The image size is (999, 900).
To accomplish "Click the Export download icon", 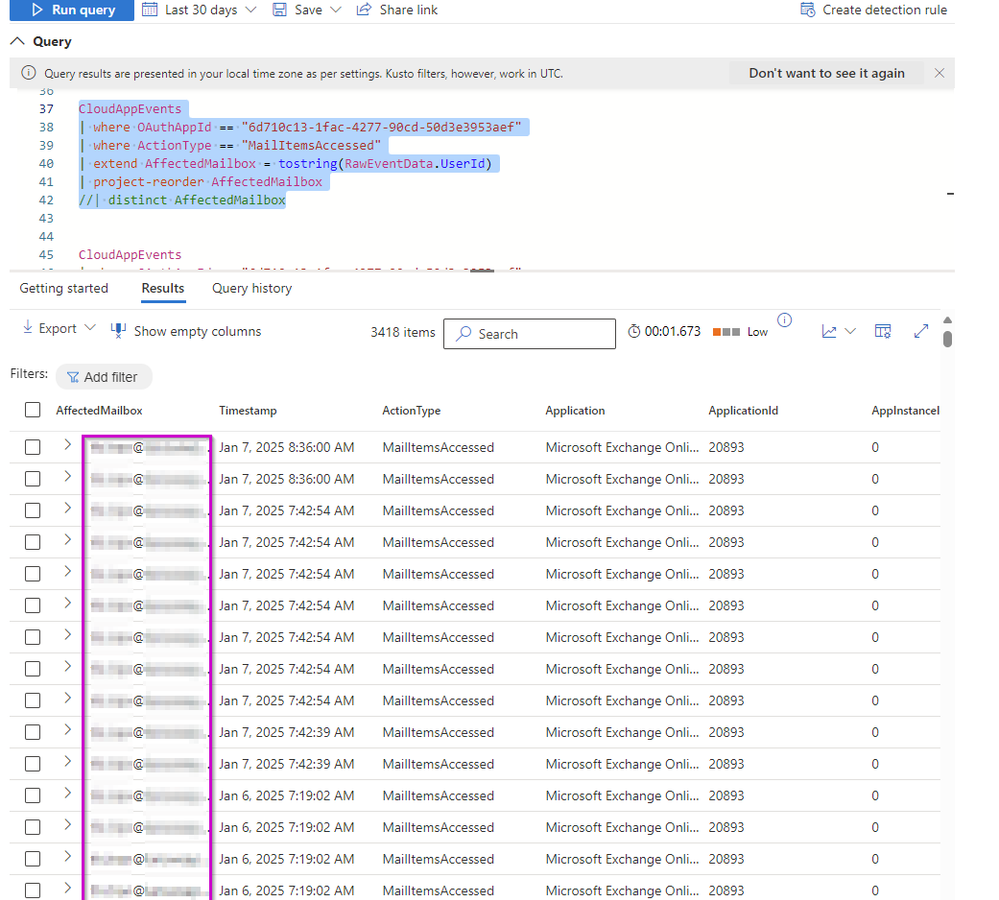I will [x=27, y=327].
